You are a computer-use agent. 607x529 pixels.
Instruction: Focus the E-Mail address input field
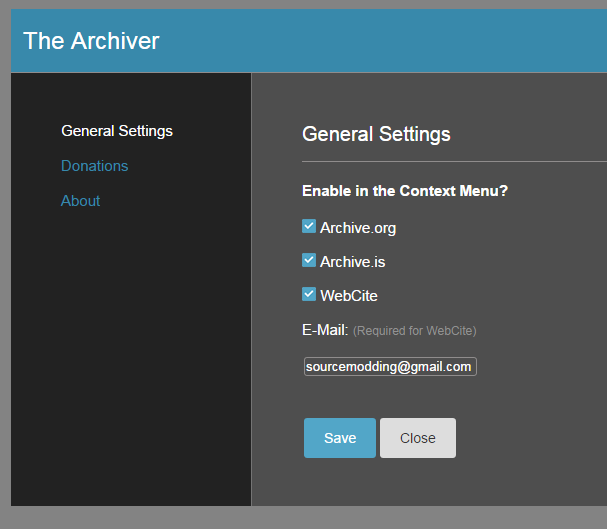coord(390,366)
